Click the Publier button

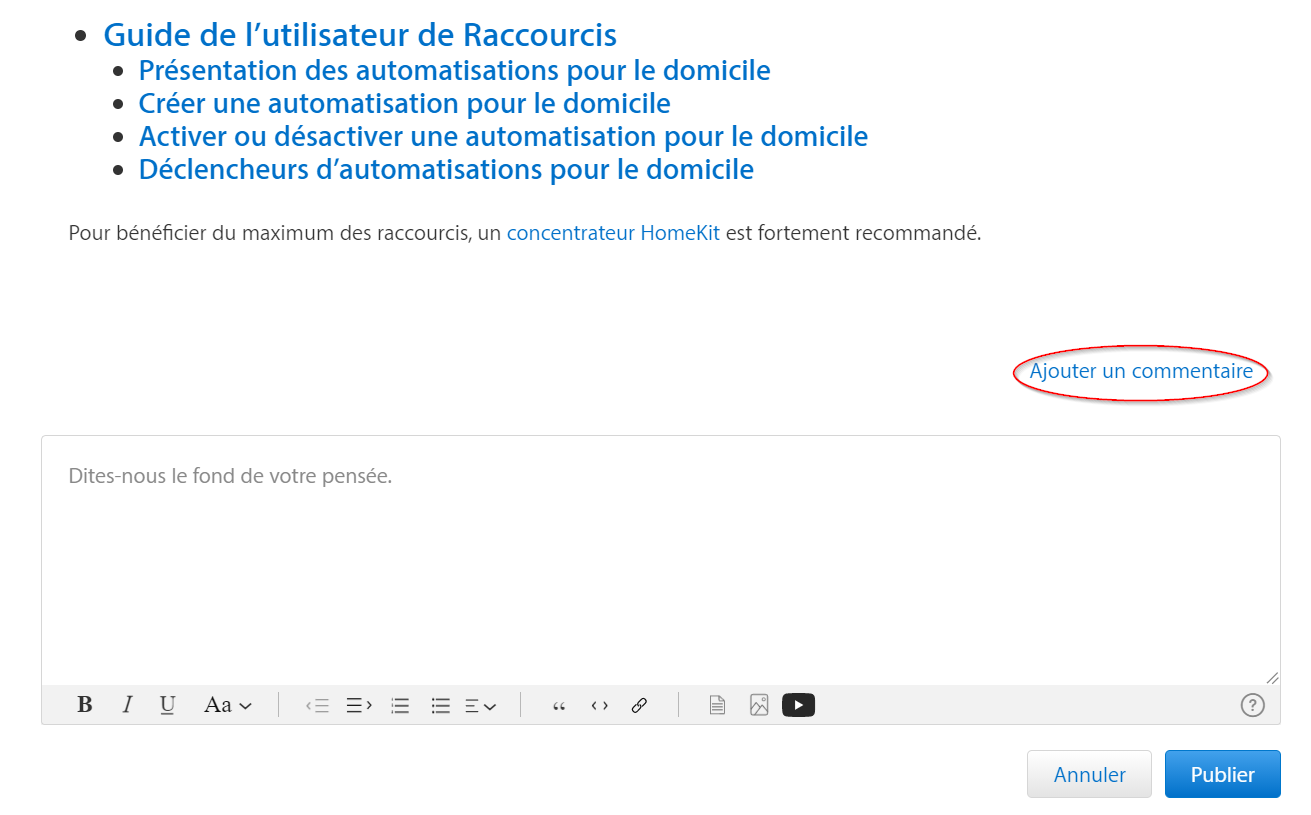(1222, 775)
